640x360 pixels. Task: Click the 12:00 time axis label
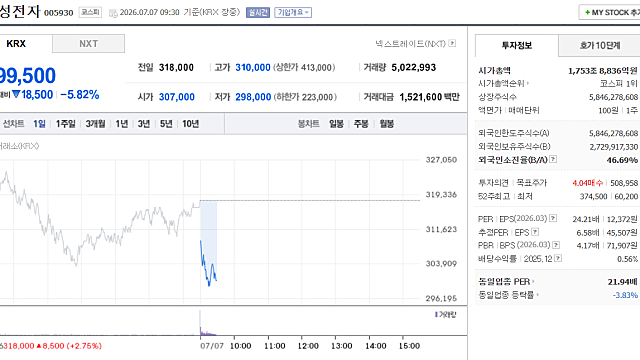(x=308, y=346)
